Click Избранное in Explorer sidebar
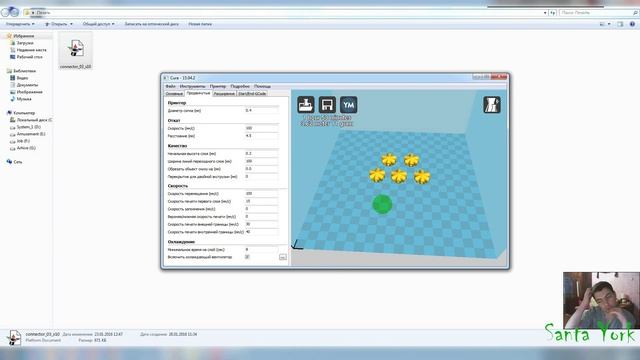Viewport: 640px width, 360px height. click(24, 36)
